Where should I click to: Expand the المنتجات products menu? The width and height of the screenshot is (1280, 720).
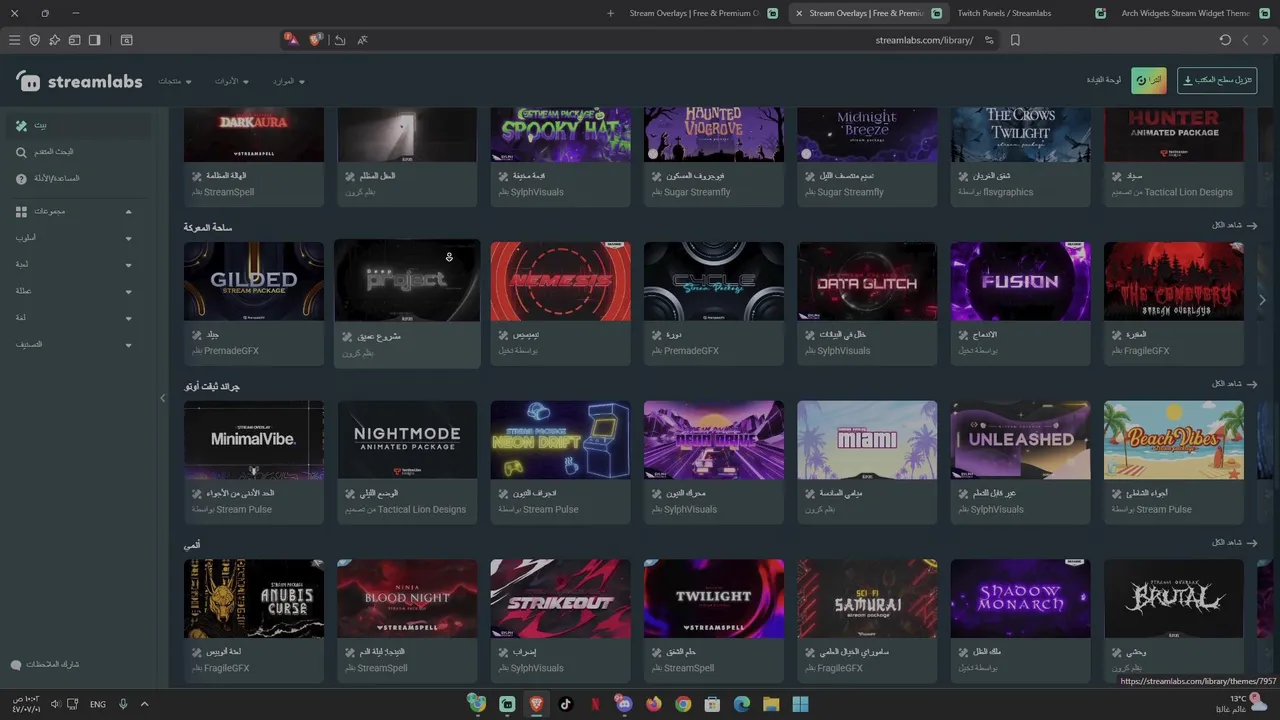coord(175,81)
